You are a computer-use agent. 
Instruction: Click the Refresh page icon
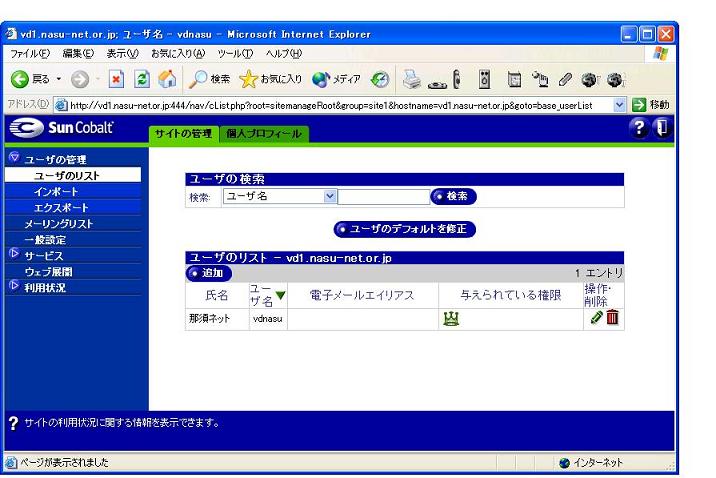pyautogui.click(x=142, y=79)
